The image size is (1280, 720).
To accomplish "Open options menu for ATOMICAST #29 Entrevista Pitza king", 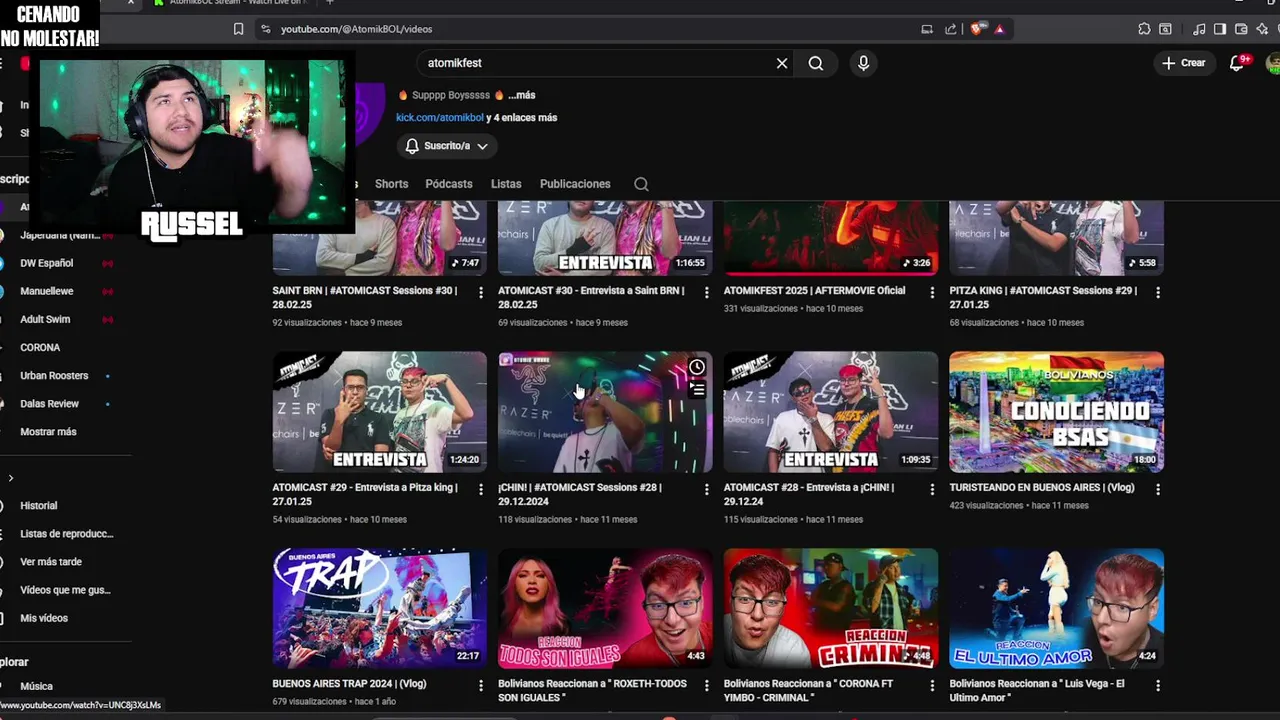I will [x=480, y=489].
